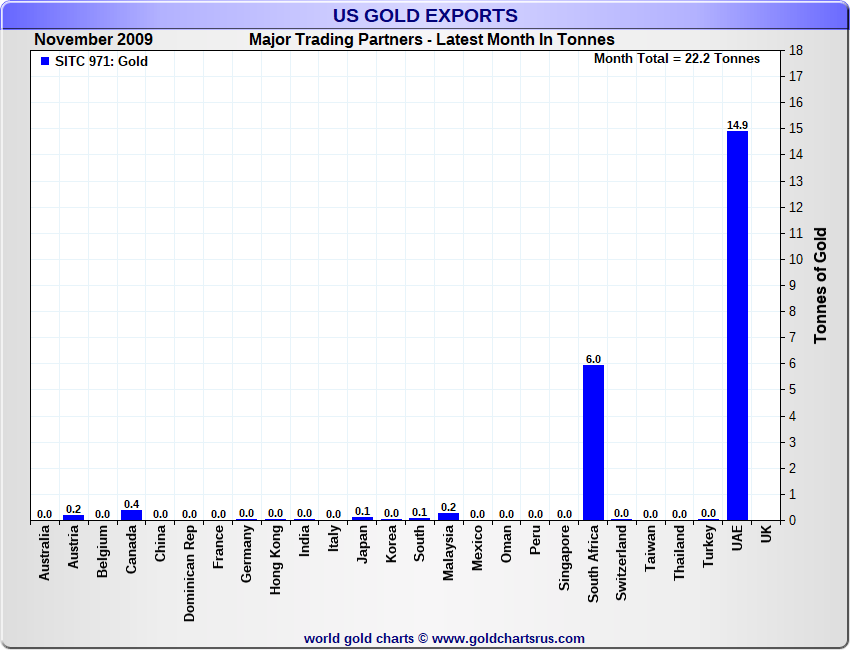The height and width of the screenshot is (650, 850).
Task: Click the Australia axis label
Action: [44, 552]
